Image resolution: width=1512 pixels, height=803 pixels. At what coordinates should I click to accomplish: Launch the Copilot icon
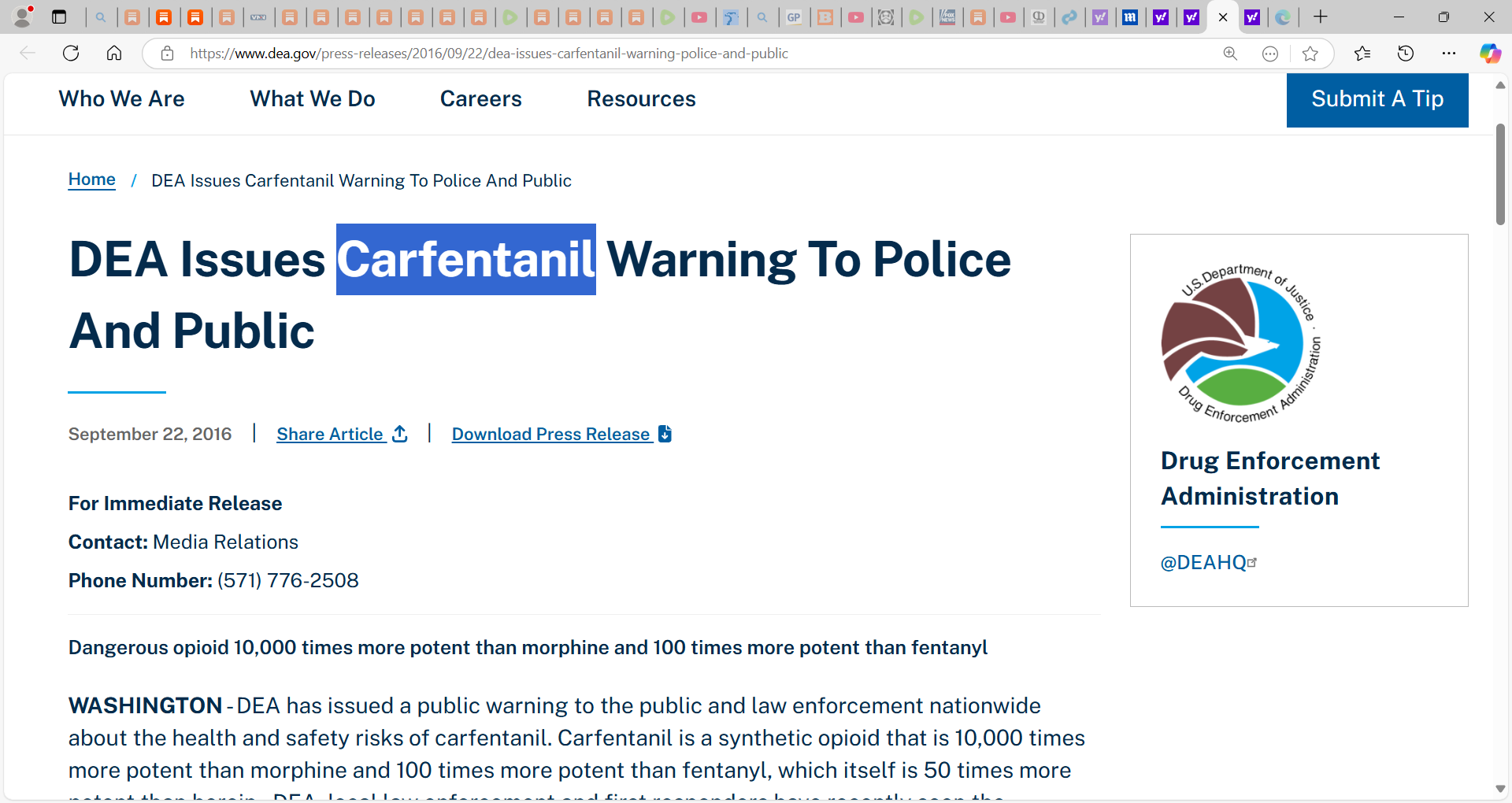point(1490,53)
